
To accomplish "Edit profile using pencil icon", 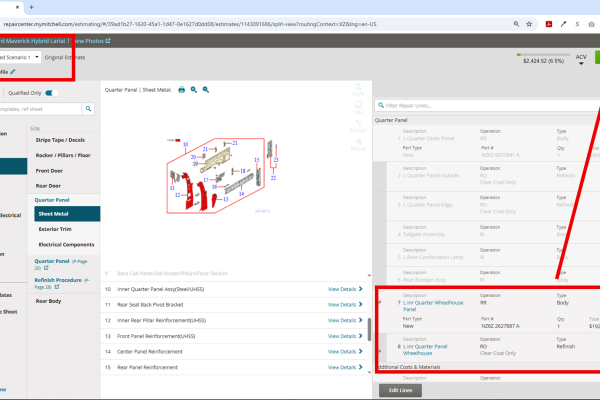I will click(x=13, y=72).
